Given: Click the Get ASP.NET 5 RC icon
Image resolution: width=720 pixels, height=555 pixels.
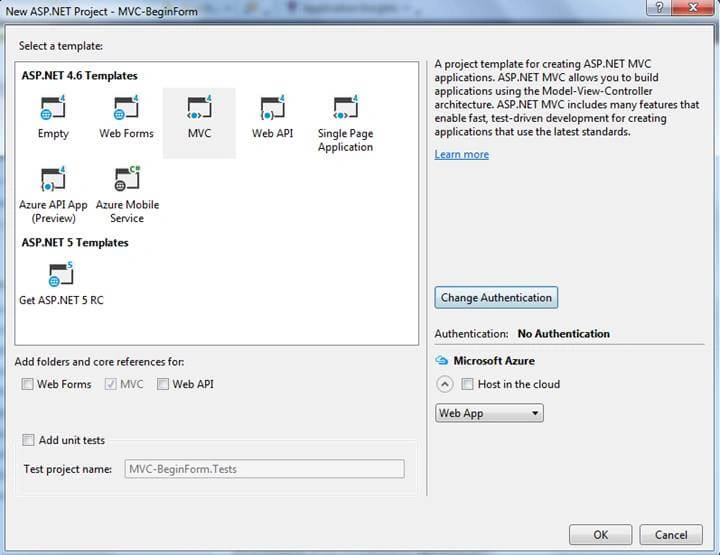Looking at the screenshot, I should tap(61, 274).
